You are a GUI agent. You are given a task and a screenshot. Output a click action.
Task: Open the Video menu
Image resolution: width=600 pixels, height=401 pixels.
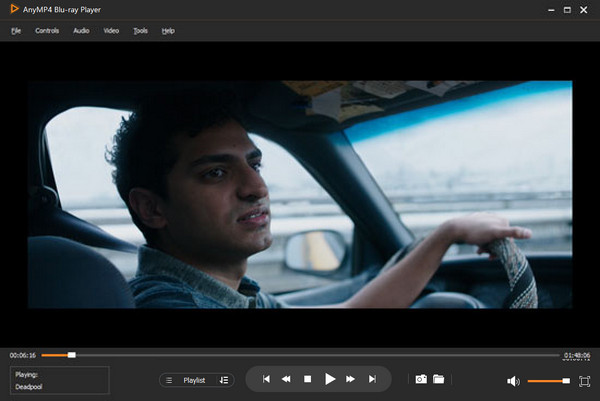(x=111, y=31)
